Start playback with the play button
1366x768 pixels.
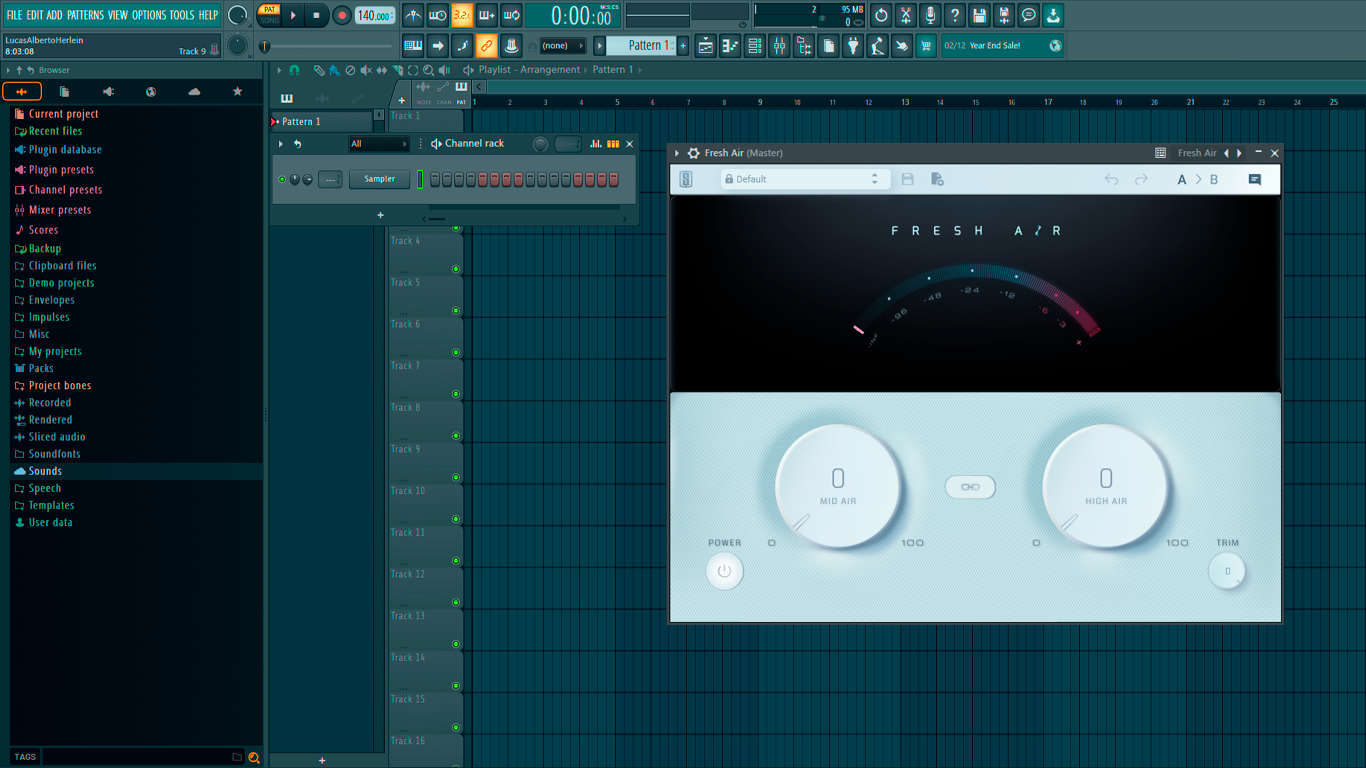[x=293, y=15]
